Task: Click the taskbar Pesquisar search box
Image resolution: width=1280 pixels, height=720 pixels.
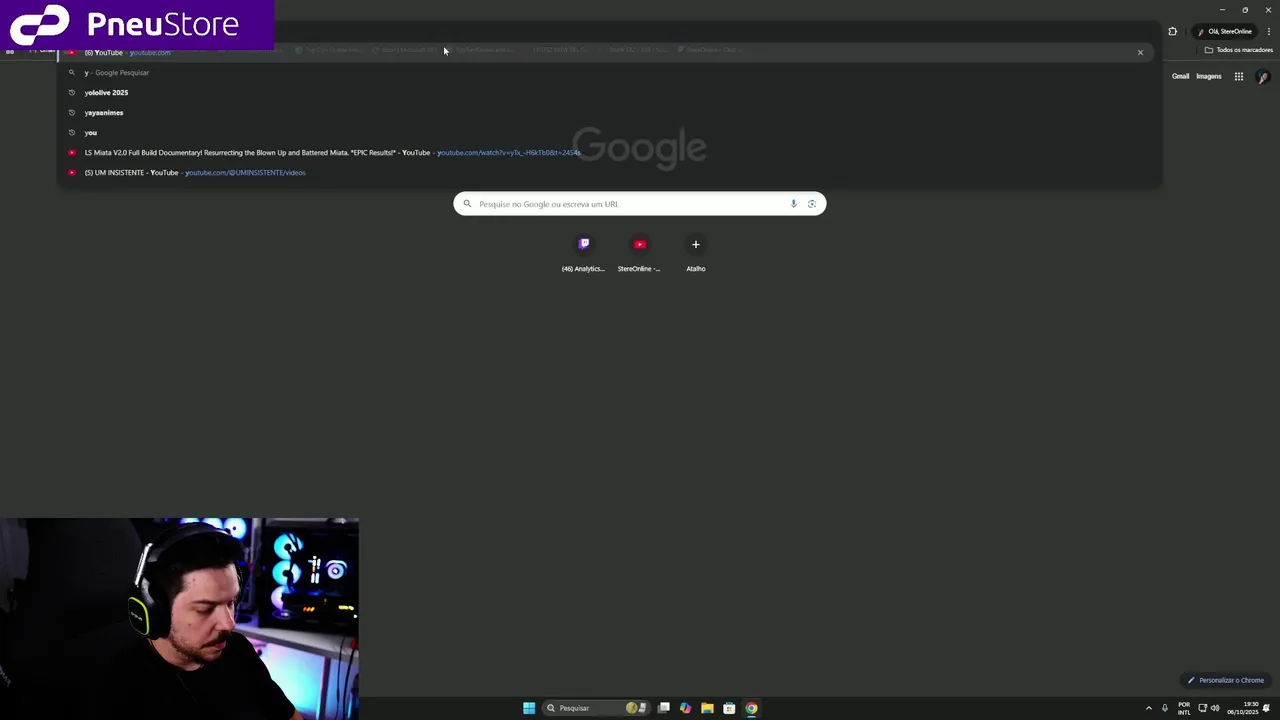Action: tap(597, 708)
